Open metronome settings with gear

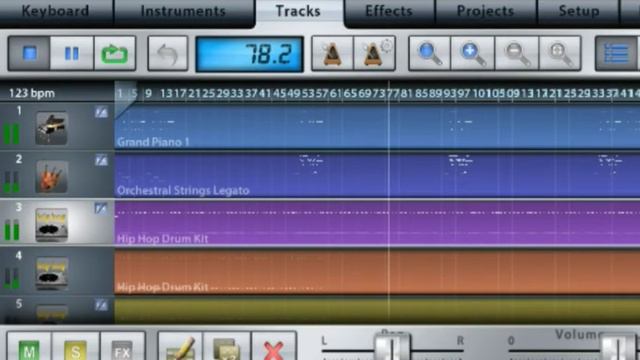374,53
